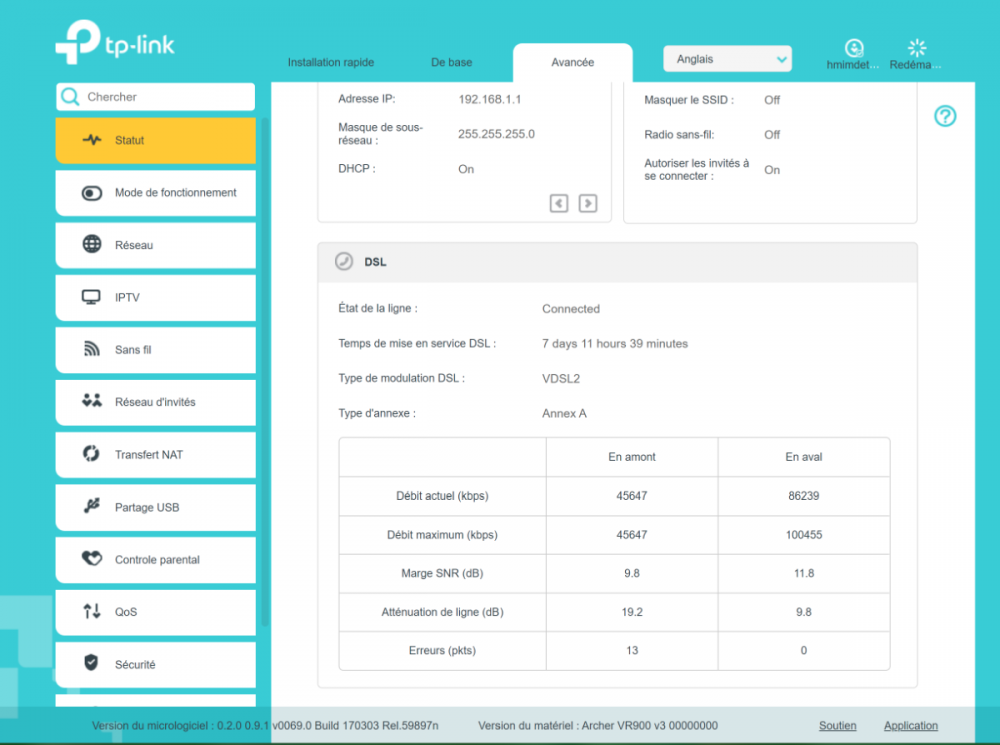Click the Statut pulse icon in sidebar
The height and width of the screenshot is (745, 1000).
click(92, 141)
